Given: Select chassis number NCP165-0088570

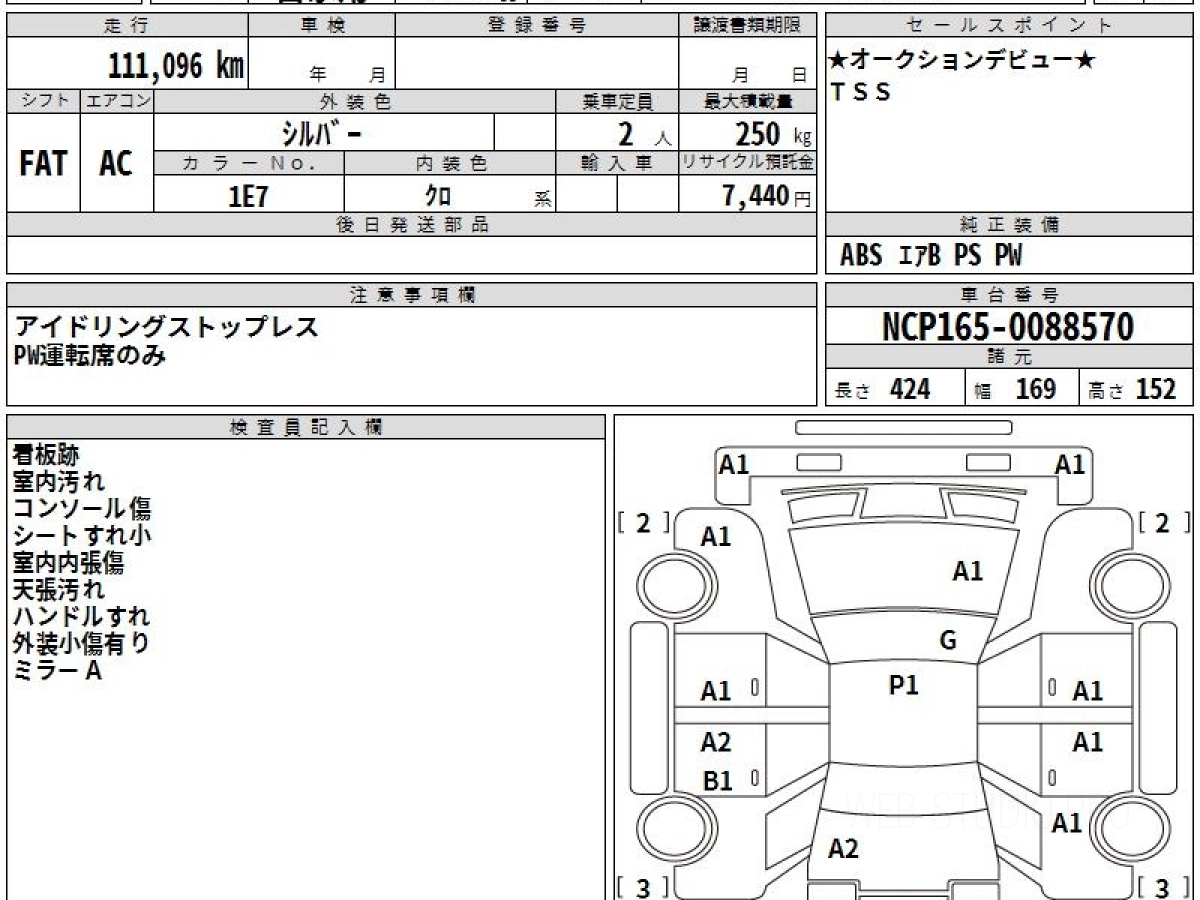Looking at the screenshot, I should coord(1008,326).
